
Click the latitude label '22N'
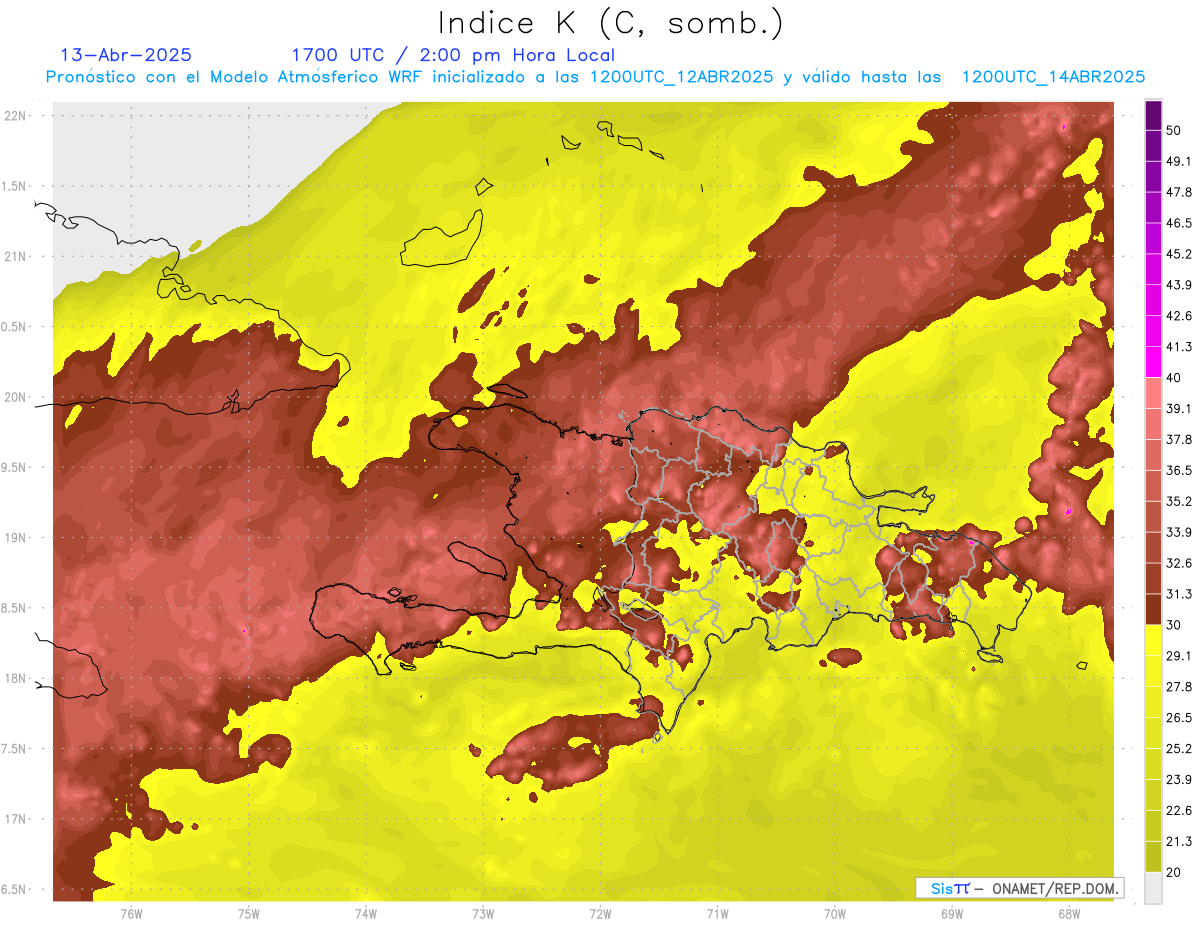16,116
